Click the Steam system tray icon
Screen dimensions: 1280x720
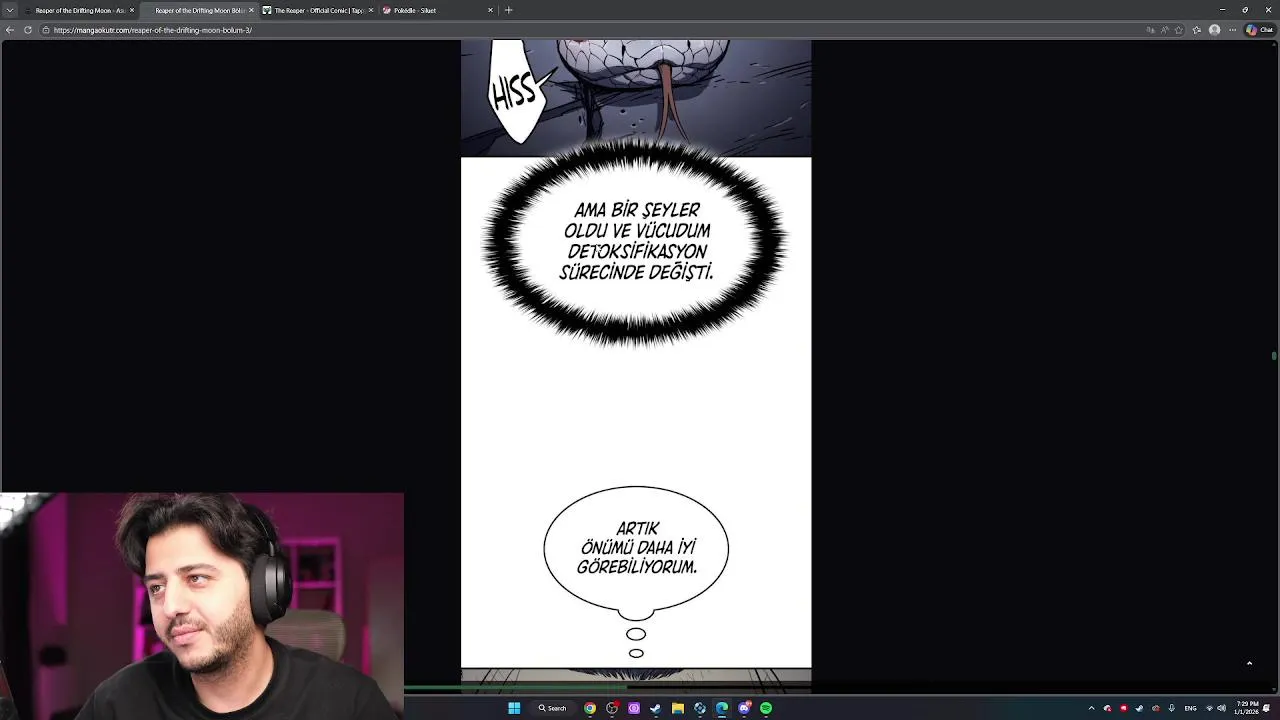point(1139,708)
